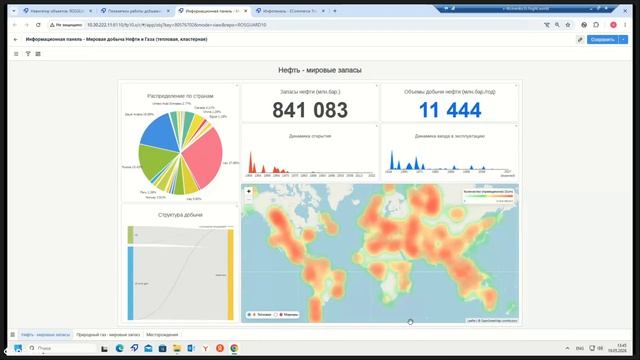The image size is (640, 360).
Task: Open the Месторождения sheet tab
Action: point(162,335)
